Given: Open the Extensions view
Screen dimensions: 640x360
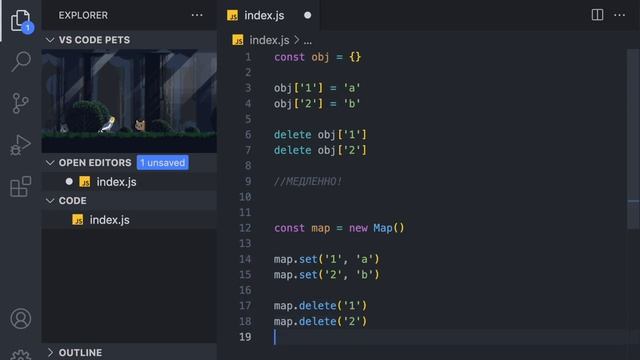Looking at the screenshot, I should click(x=20, y=187).
